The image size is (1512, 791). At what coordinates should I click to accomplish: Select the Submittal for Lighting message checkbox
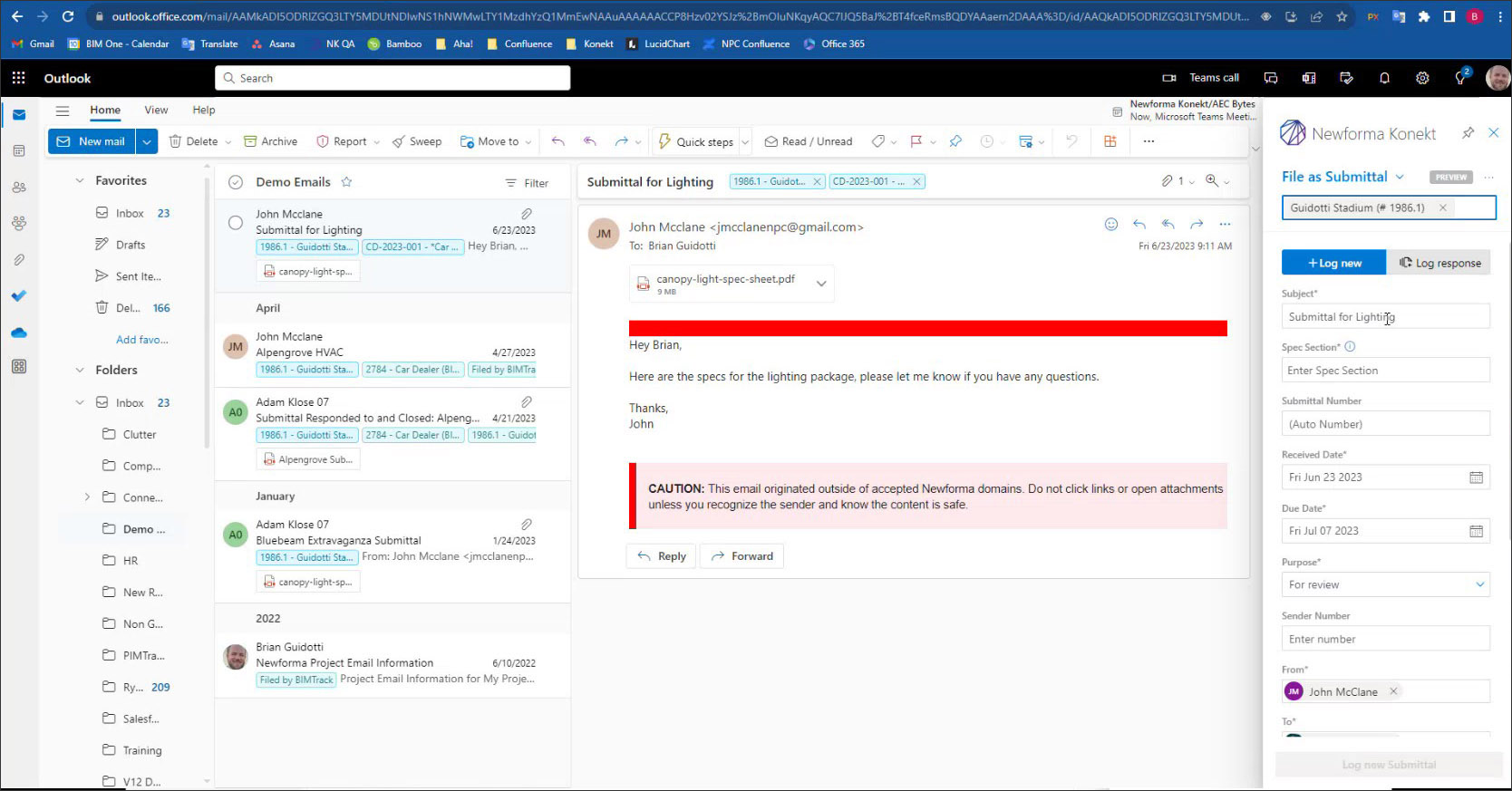coord(236,223)
